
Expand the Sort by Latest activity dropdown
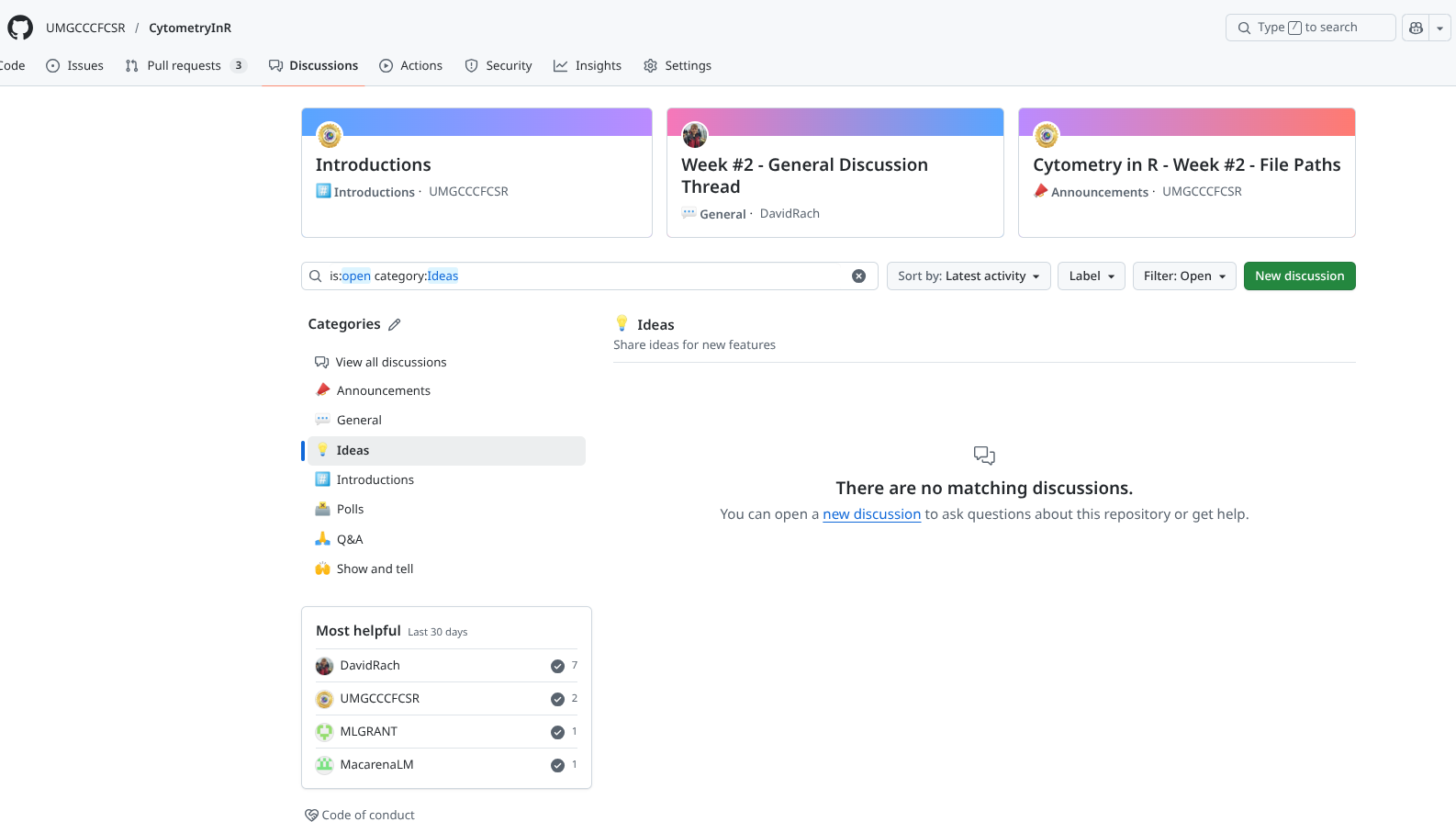tap(968, 276)
